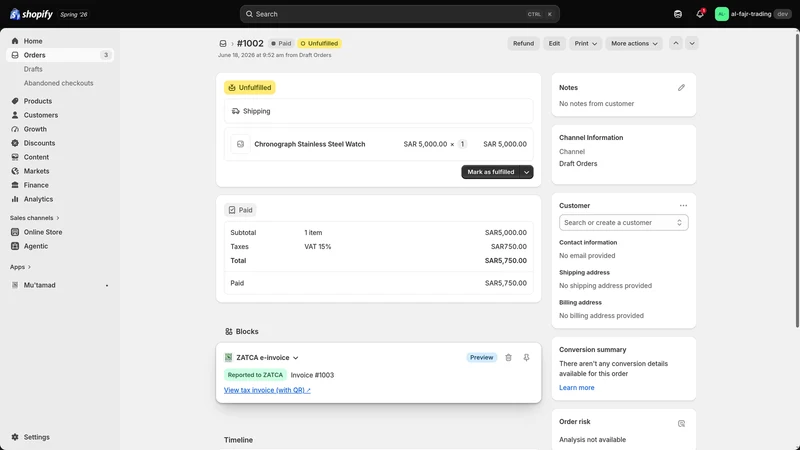
Task: Expand Mark as fulfilled arrow options
Action: 527,172
